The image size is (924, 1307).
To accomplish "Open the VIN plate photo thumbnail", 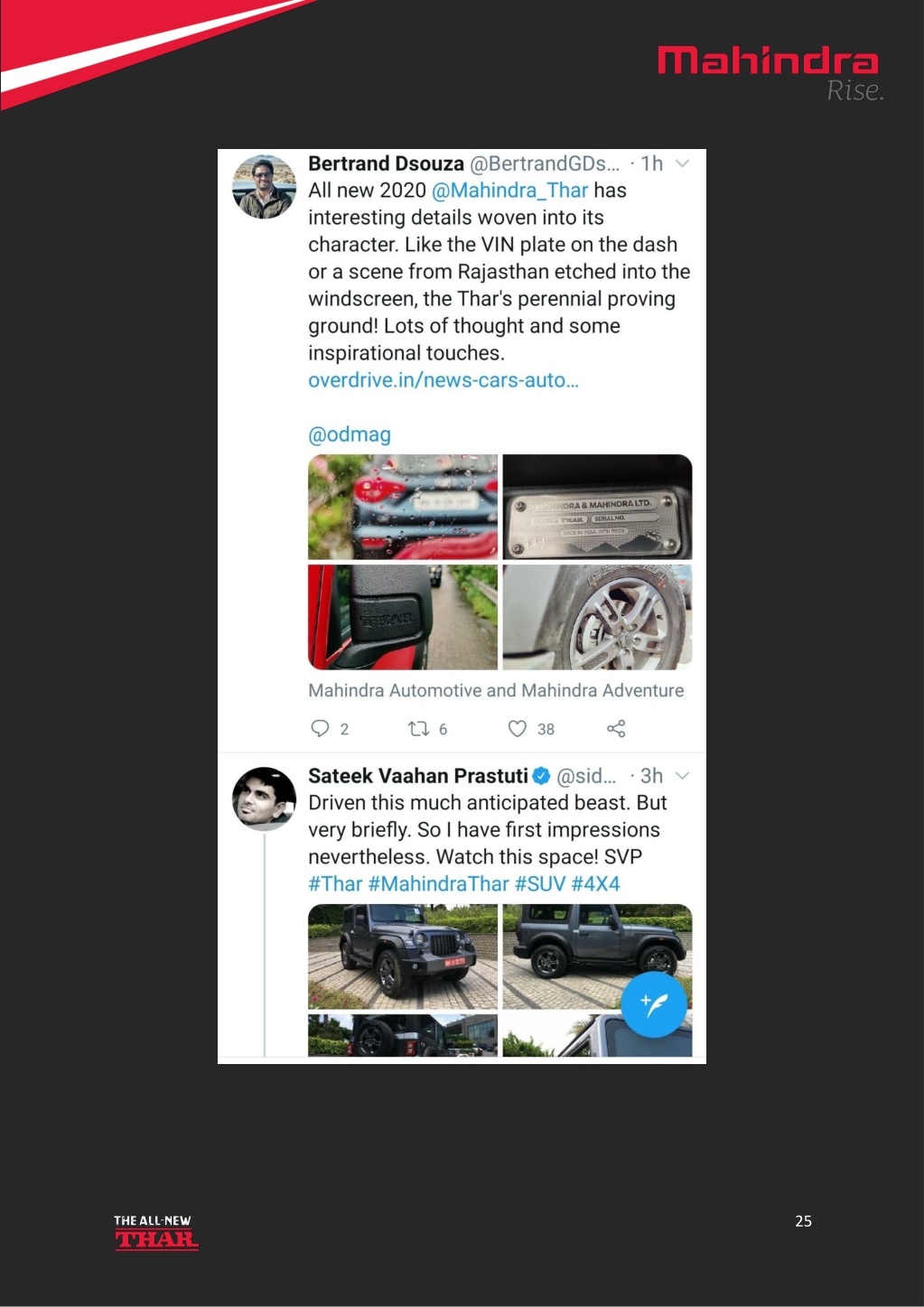I will pyautogui.click(x=597, y=507).
